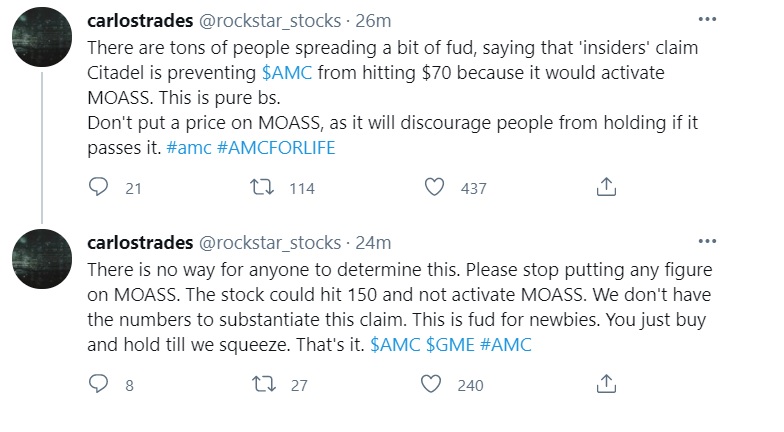Open the $AMC cashtag in second tweet
This screenshot has width=784, height=432.
[394, 344]
